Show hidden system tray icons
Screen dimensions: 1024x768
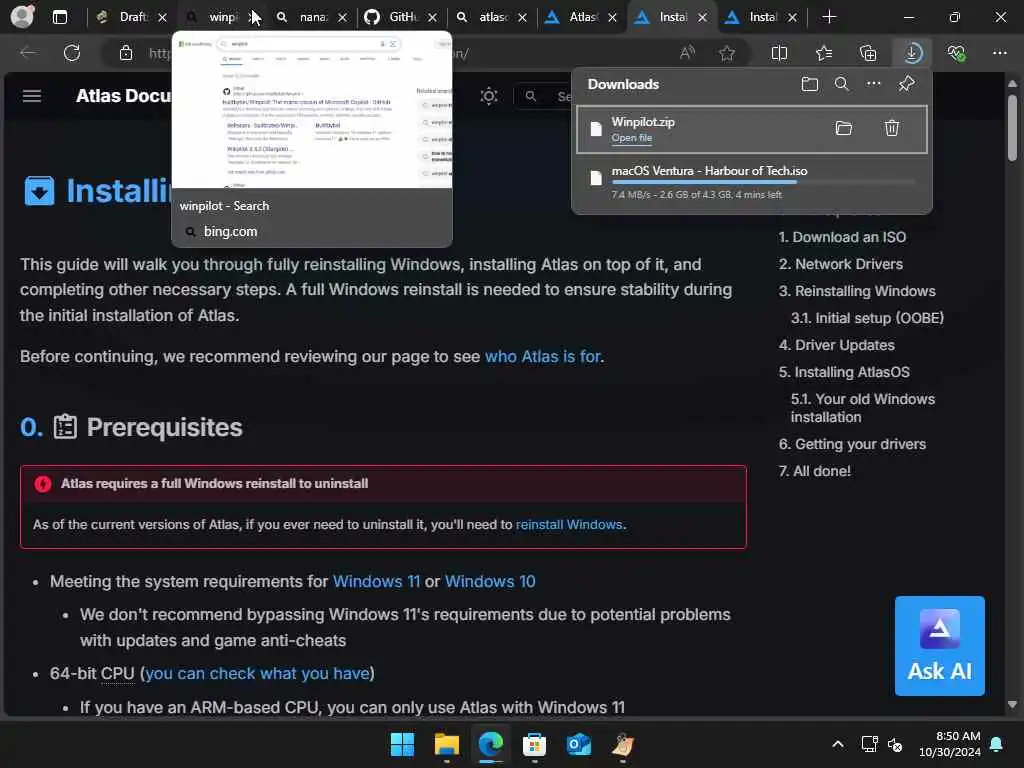point(838,744)
